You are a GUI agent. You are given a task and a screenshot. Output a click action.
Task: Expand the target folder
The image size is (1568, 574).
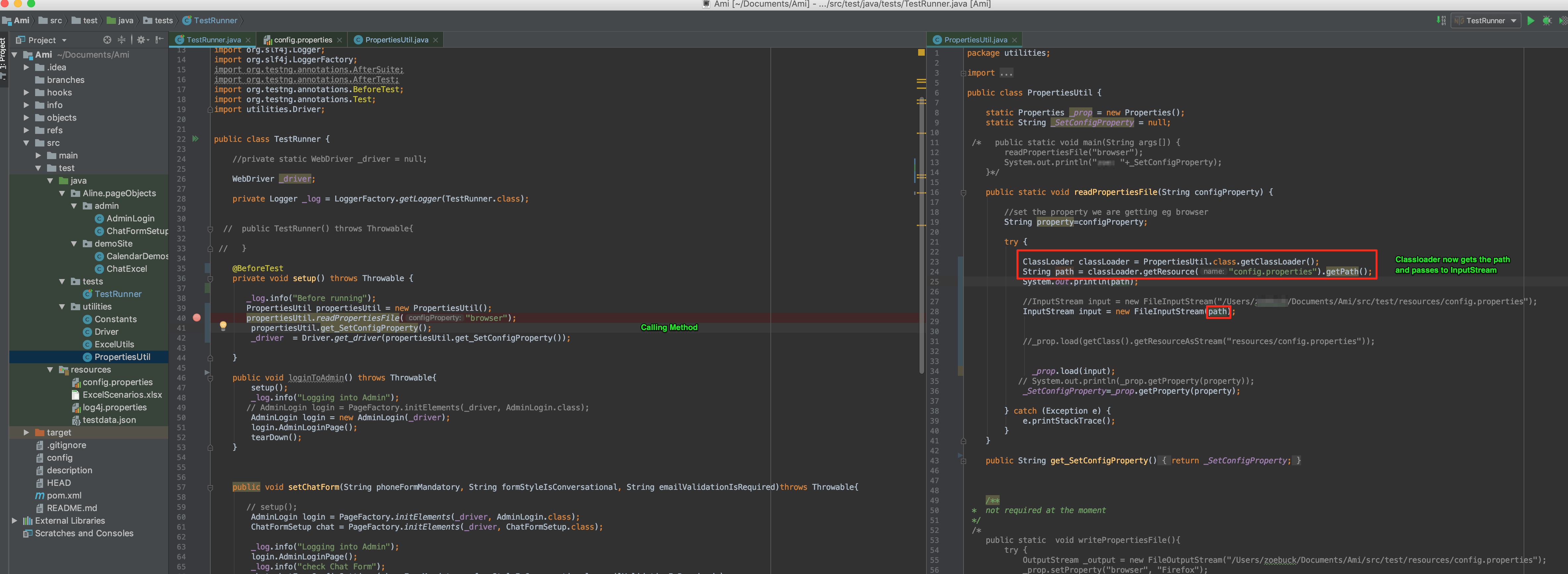(x=26, y=432)
